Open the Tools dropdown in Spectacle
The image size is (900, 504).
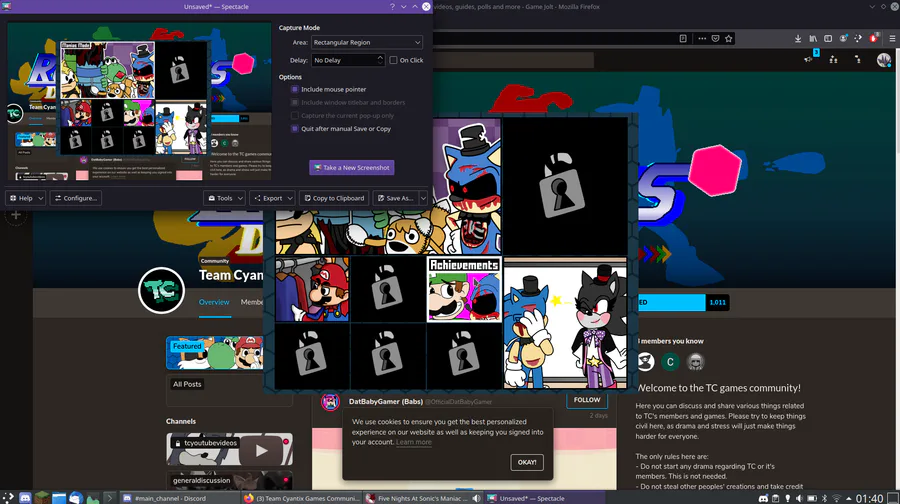click(224, 198)
